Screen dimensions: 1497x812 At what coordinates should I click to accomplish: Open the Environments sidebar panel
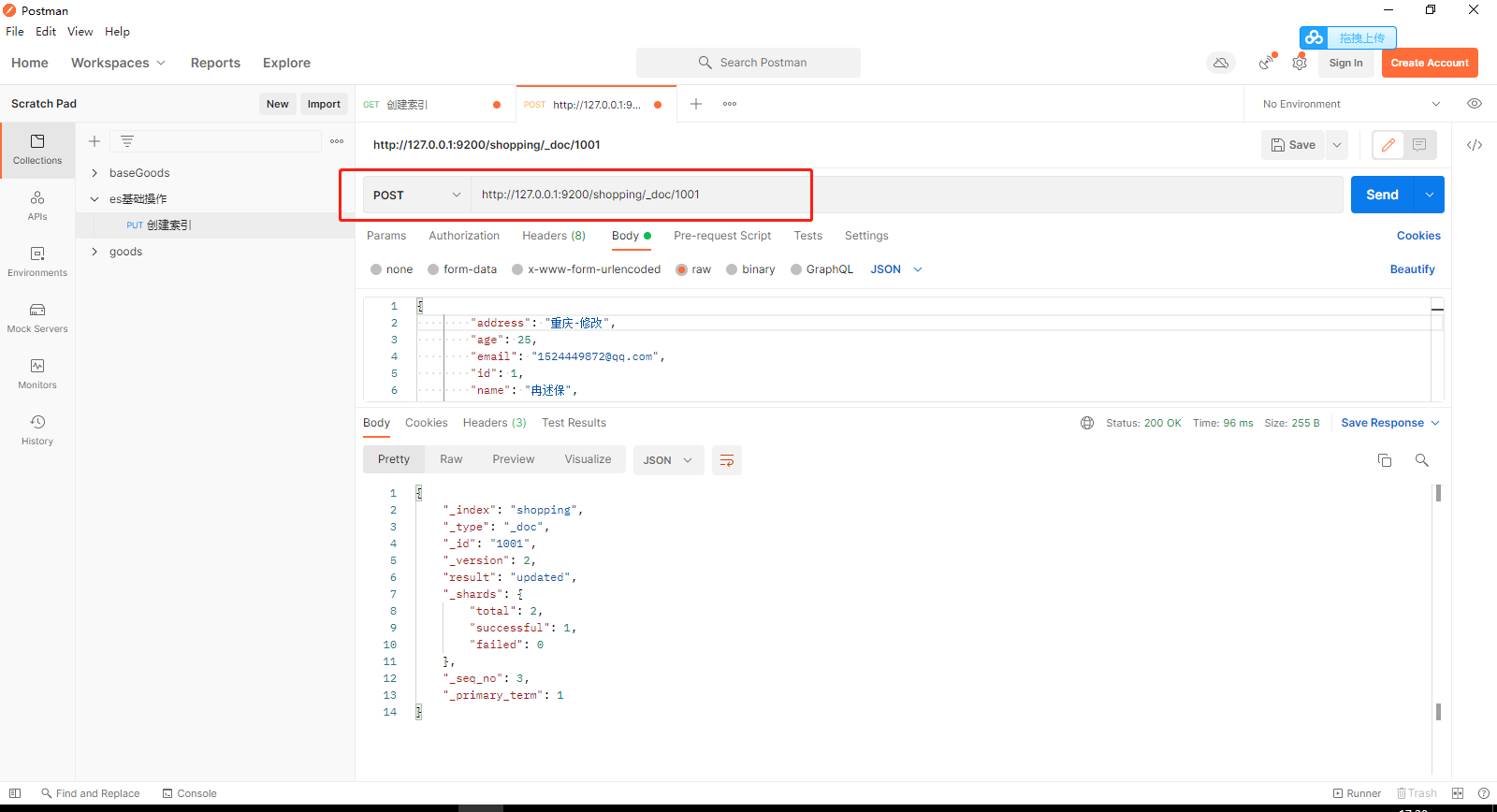pos(37,262)
